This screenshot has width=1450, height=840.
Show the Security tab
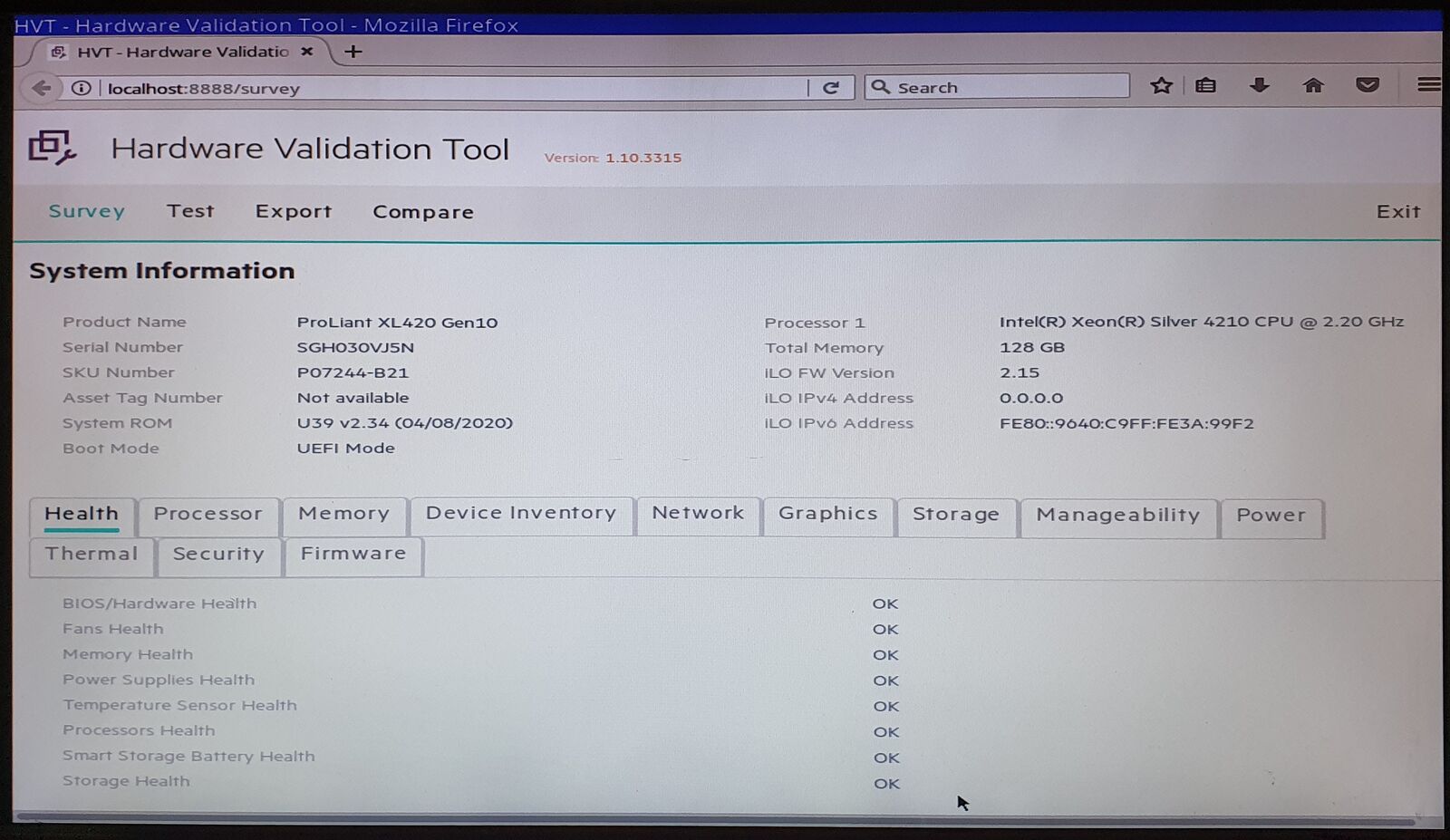(x=218, y=555)
